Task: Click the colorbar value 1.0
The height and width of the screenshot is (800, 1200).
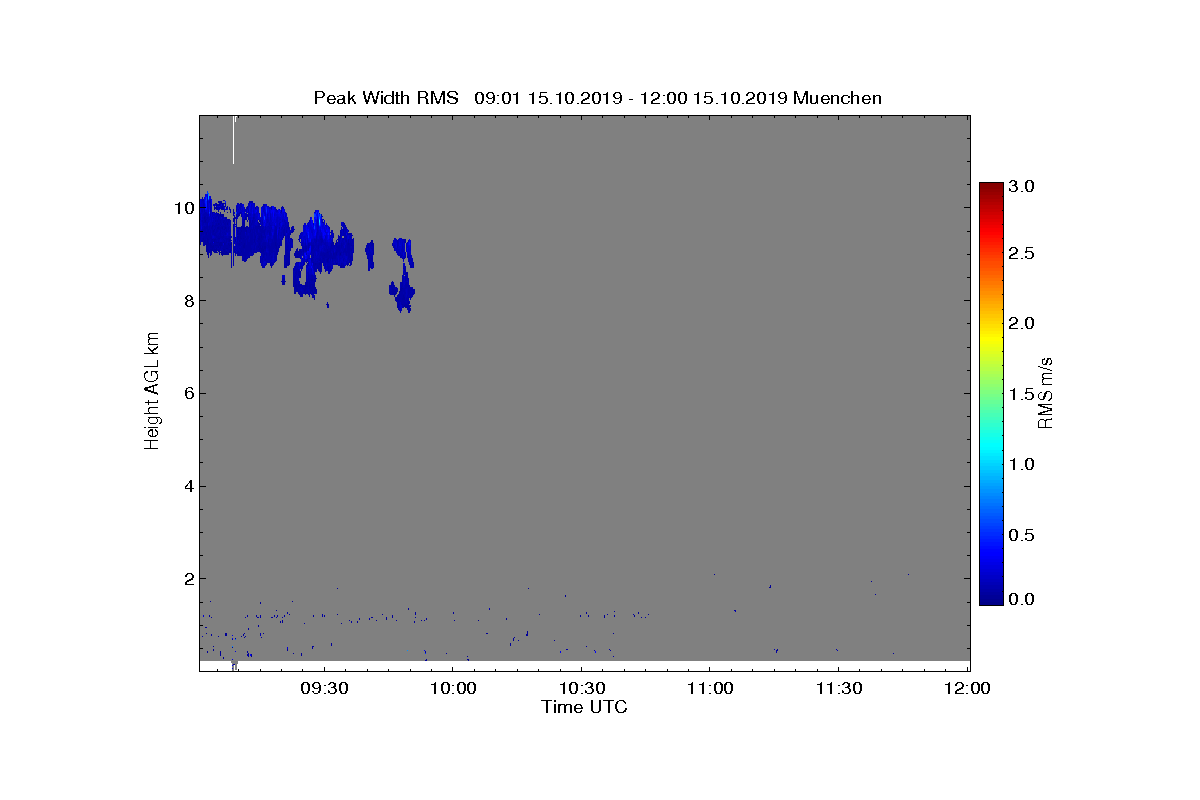Action: (x=1022, y=464)
